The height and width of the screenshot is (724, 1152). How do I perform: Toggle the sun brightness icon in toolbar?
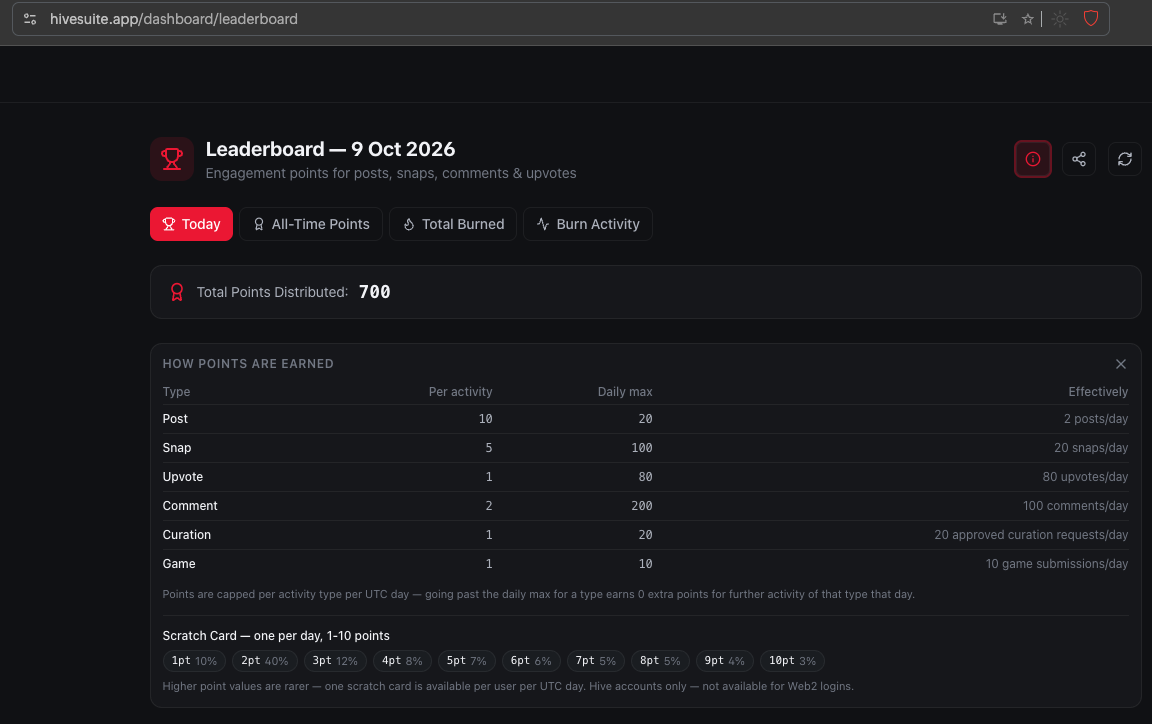1059,19
